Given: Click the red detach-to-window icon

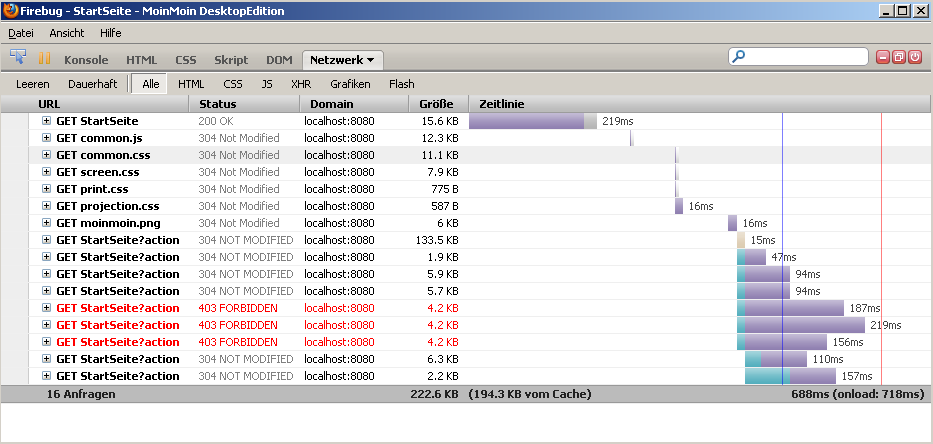Looking at the screenshot, I should click(899, 57).
